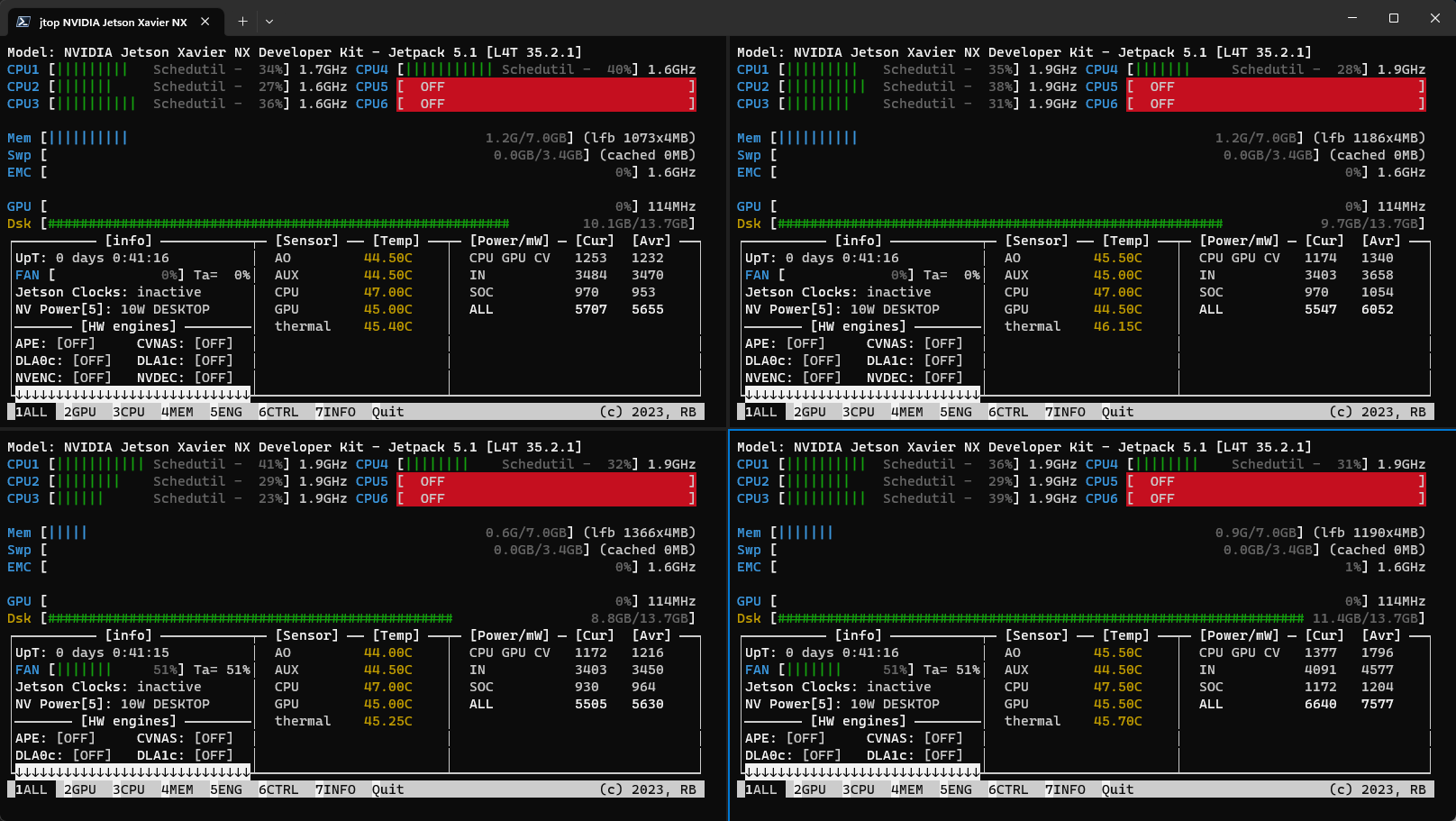1456x821 pixels.
Task: Open 7INFO in the top-left pane
Action: point(335,412)
